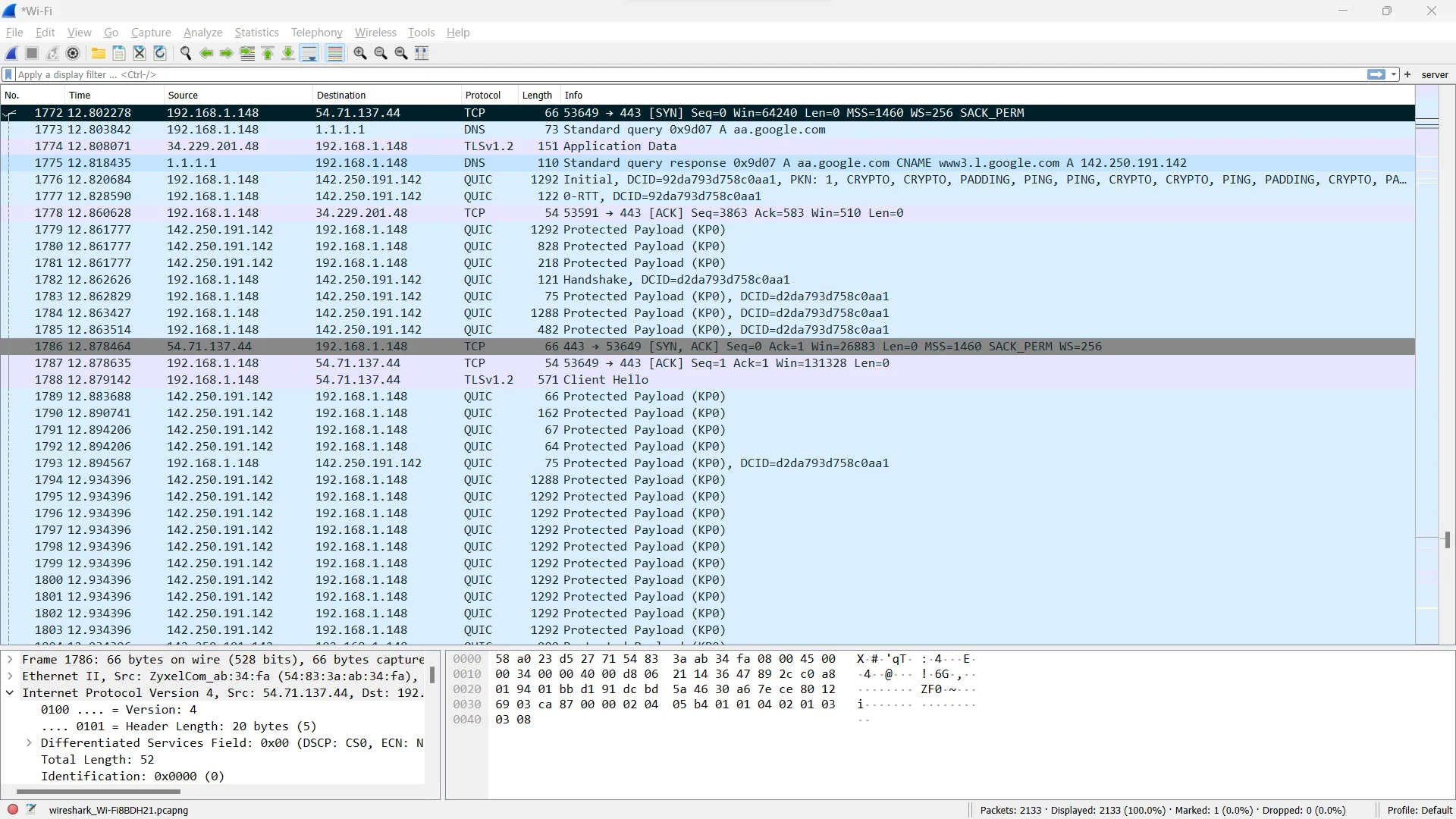Zoom in on packet text
Image resolution: width=1456 pixels, height=819 pixels.
tap(360, 53)
